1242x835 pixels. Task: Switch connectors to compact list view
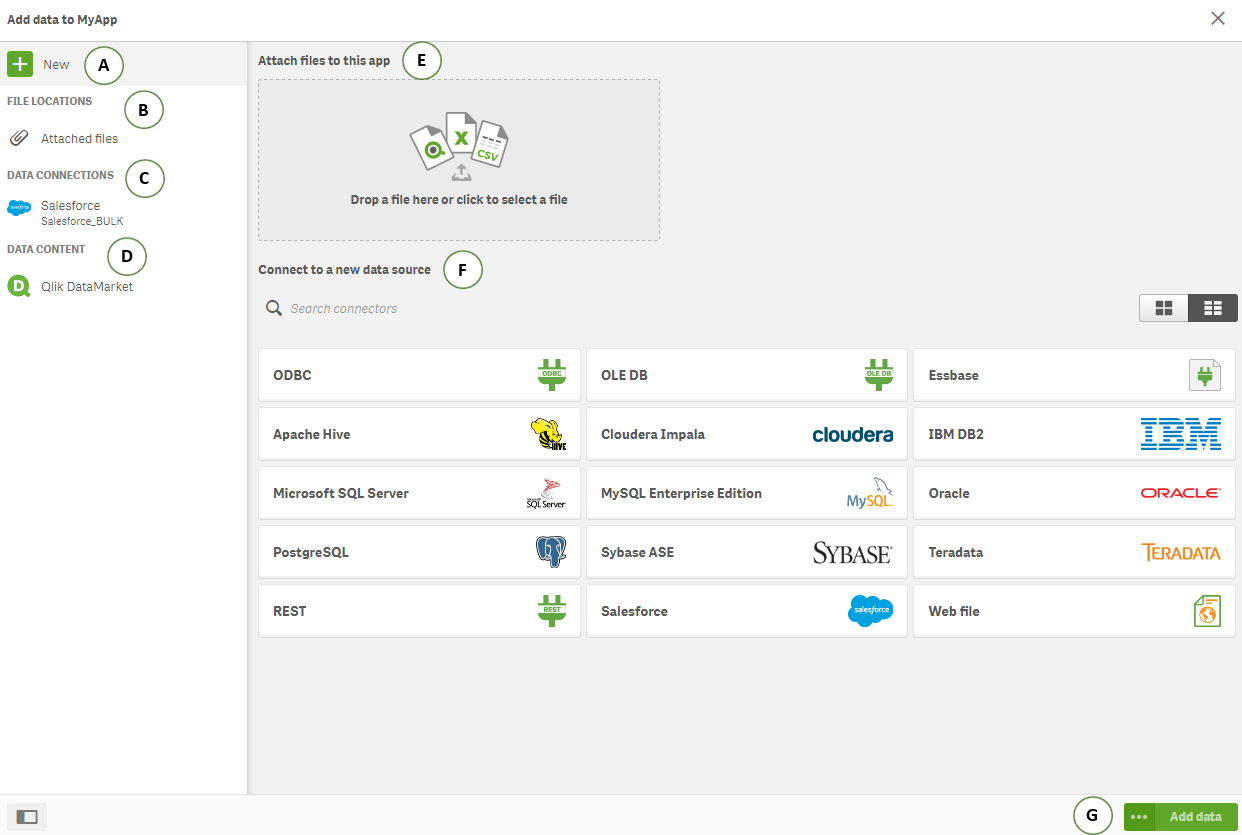1212,308
